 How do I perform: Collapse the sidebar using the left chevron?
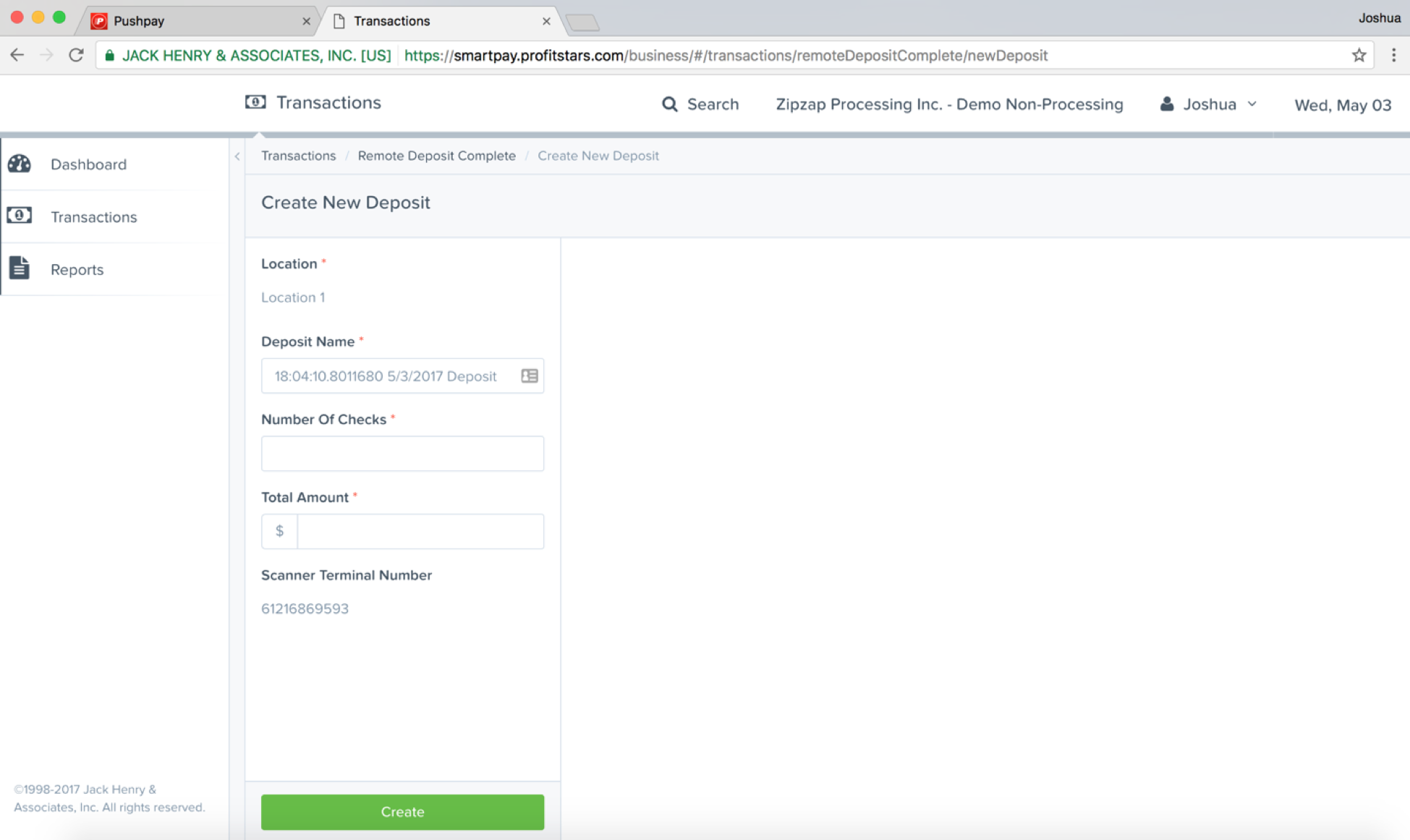237,156
